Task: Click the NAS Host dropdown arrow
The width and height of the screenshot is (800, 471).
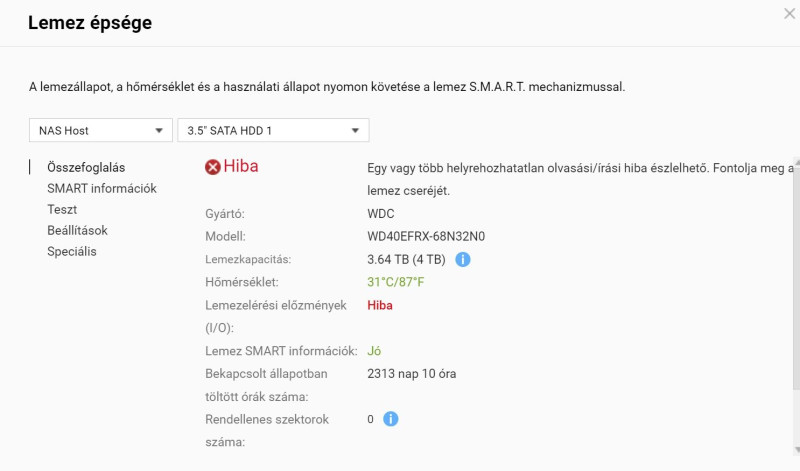Action: coord(159,131)
